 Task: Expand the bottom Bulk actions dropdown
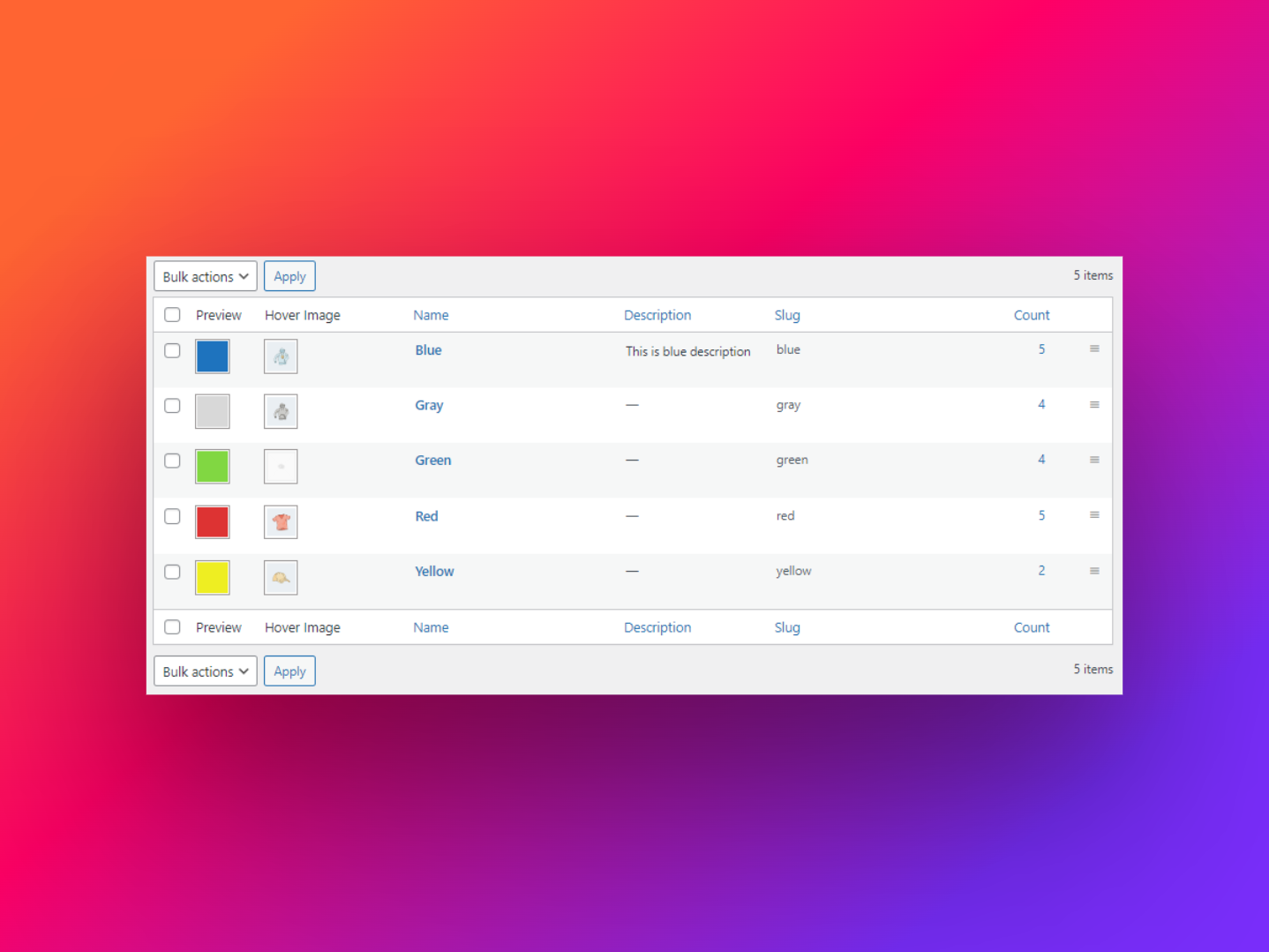205,671
